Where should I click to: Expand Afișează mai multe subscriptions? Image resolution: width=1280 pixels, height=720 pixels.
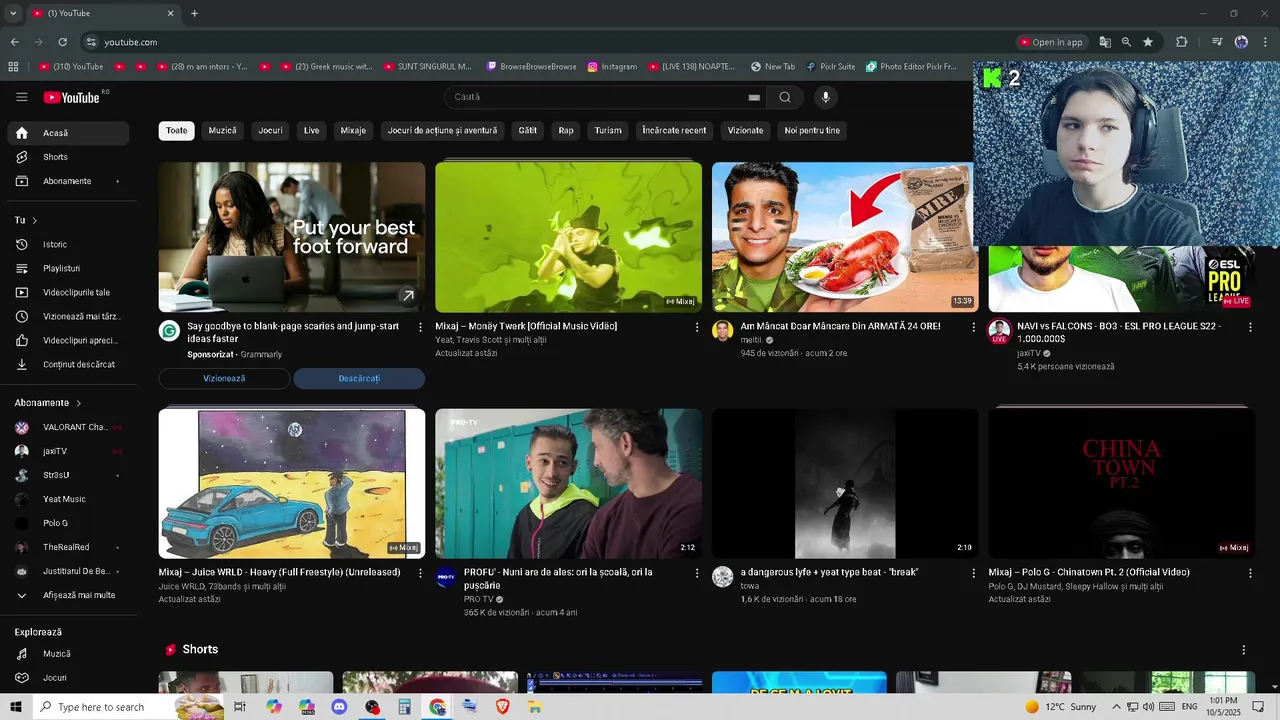(x=68, y=595)
